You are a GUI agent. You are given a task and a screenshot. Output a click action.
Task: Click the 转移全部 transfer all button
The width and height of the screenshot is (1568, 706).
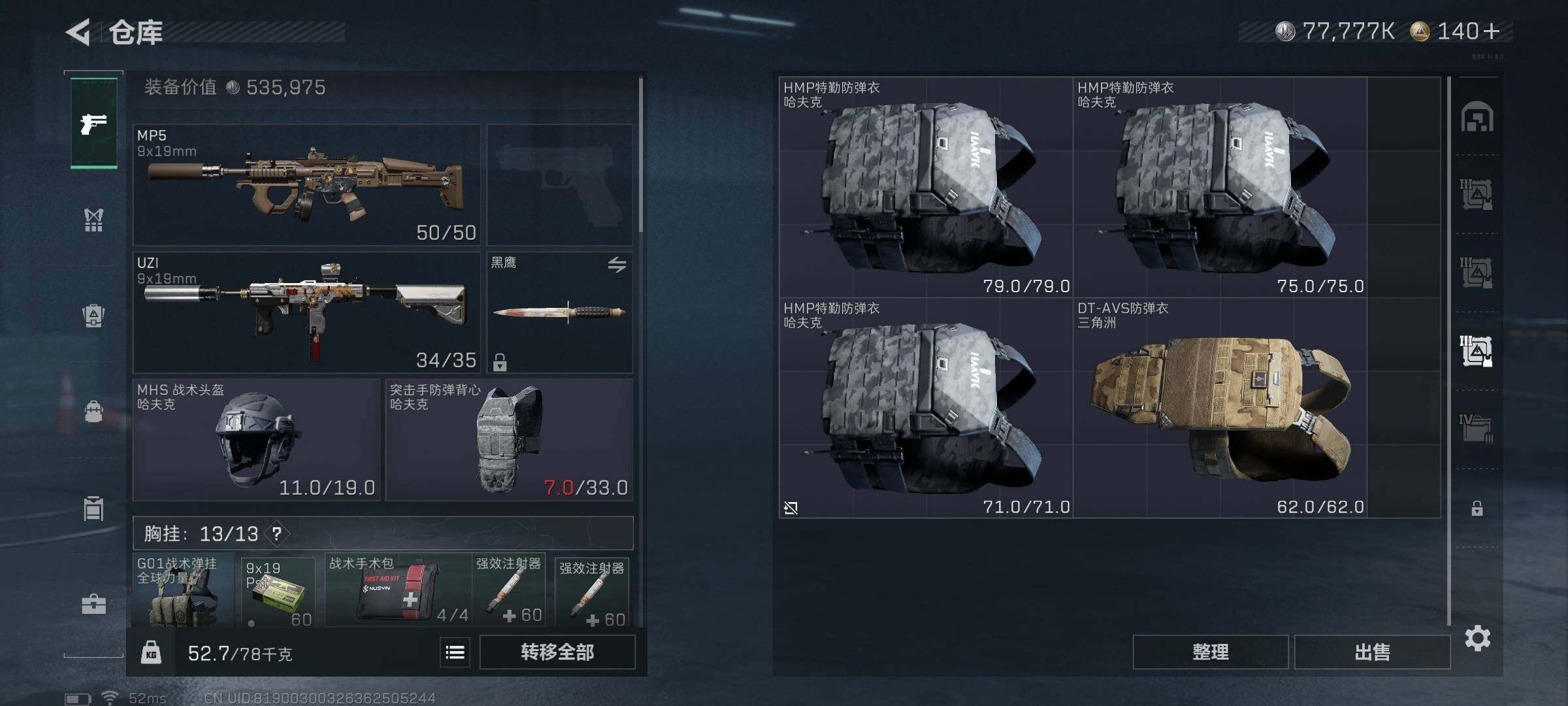[x=557, y=652]
